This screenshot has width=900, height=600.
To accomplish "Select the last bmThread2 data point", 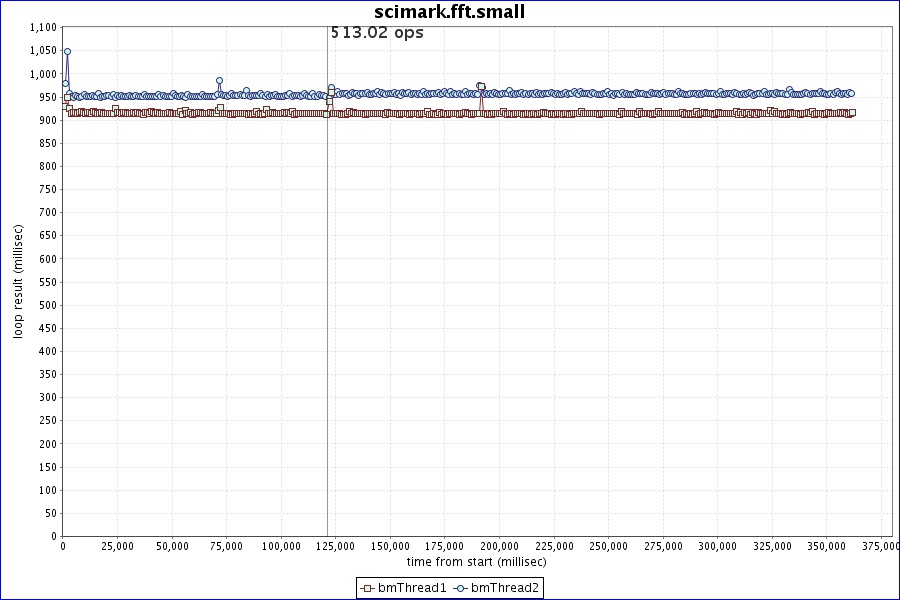I will [851, 93].
